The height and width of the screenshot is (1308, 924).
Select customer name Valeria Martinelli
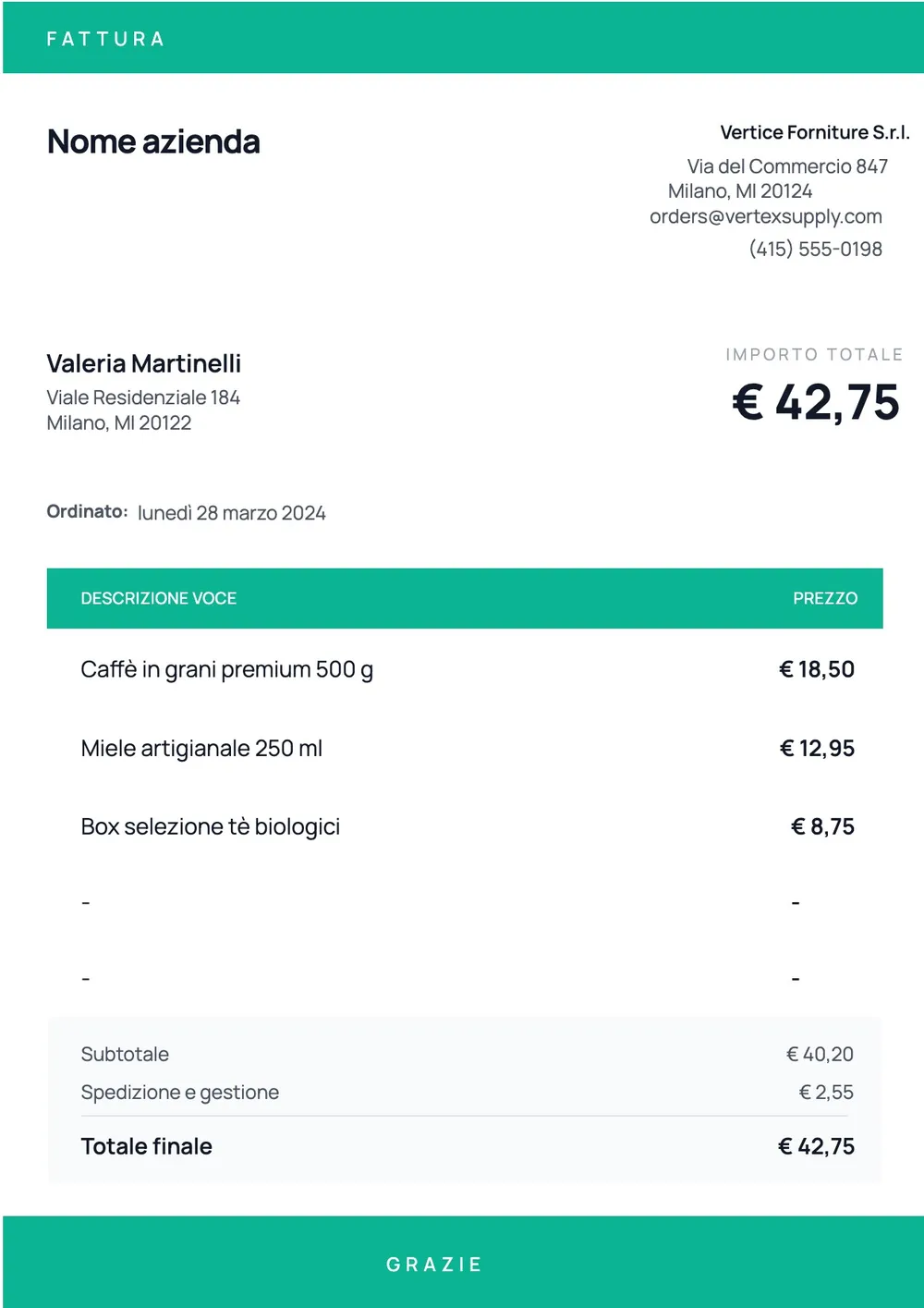144,363
